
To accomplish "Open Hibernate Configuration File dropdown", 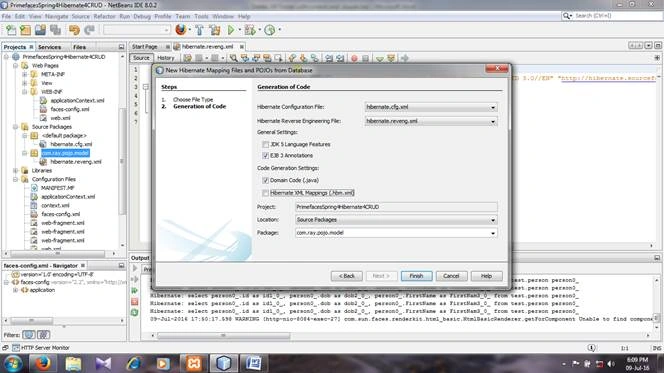I will tap(493, 108).
